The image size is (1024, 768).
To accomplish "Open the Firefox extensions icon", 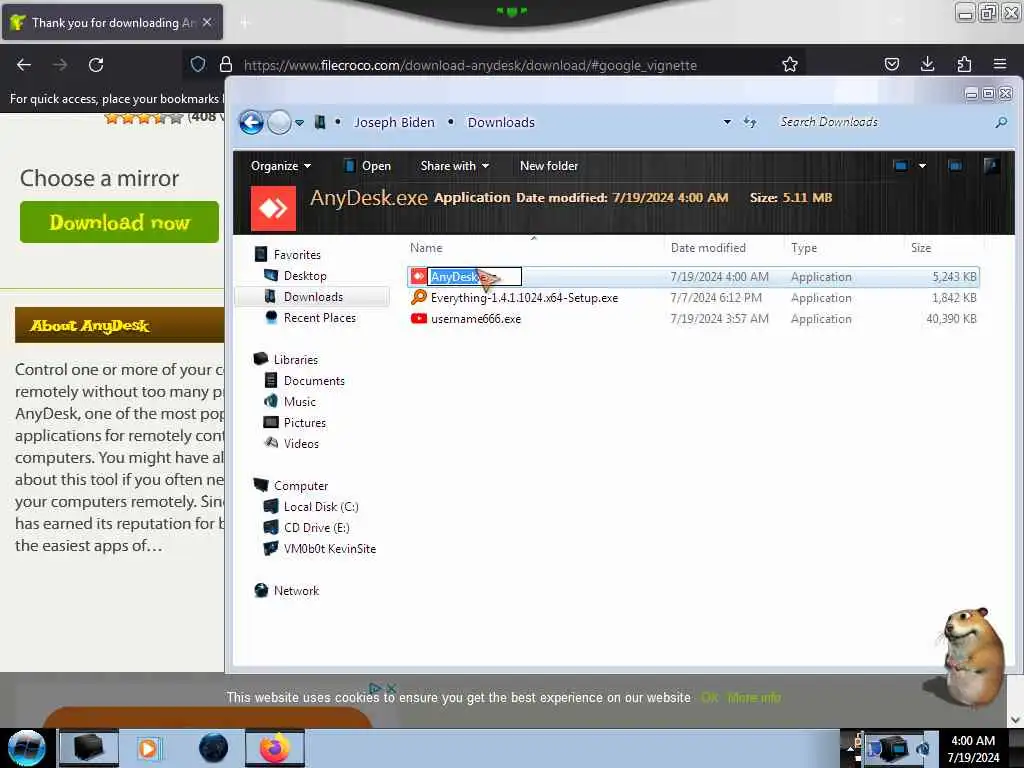I will tap(964, 64).
